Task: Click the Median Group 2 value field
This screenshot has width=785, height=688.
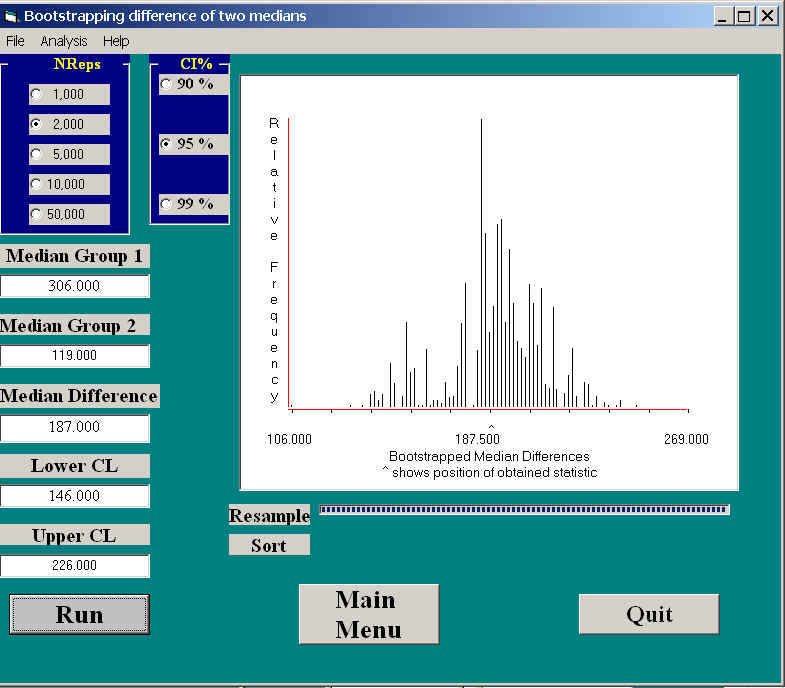Action: [75, 356]
